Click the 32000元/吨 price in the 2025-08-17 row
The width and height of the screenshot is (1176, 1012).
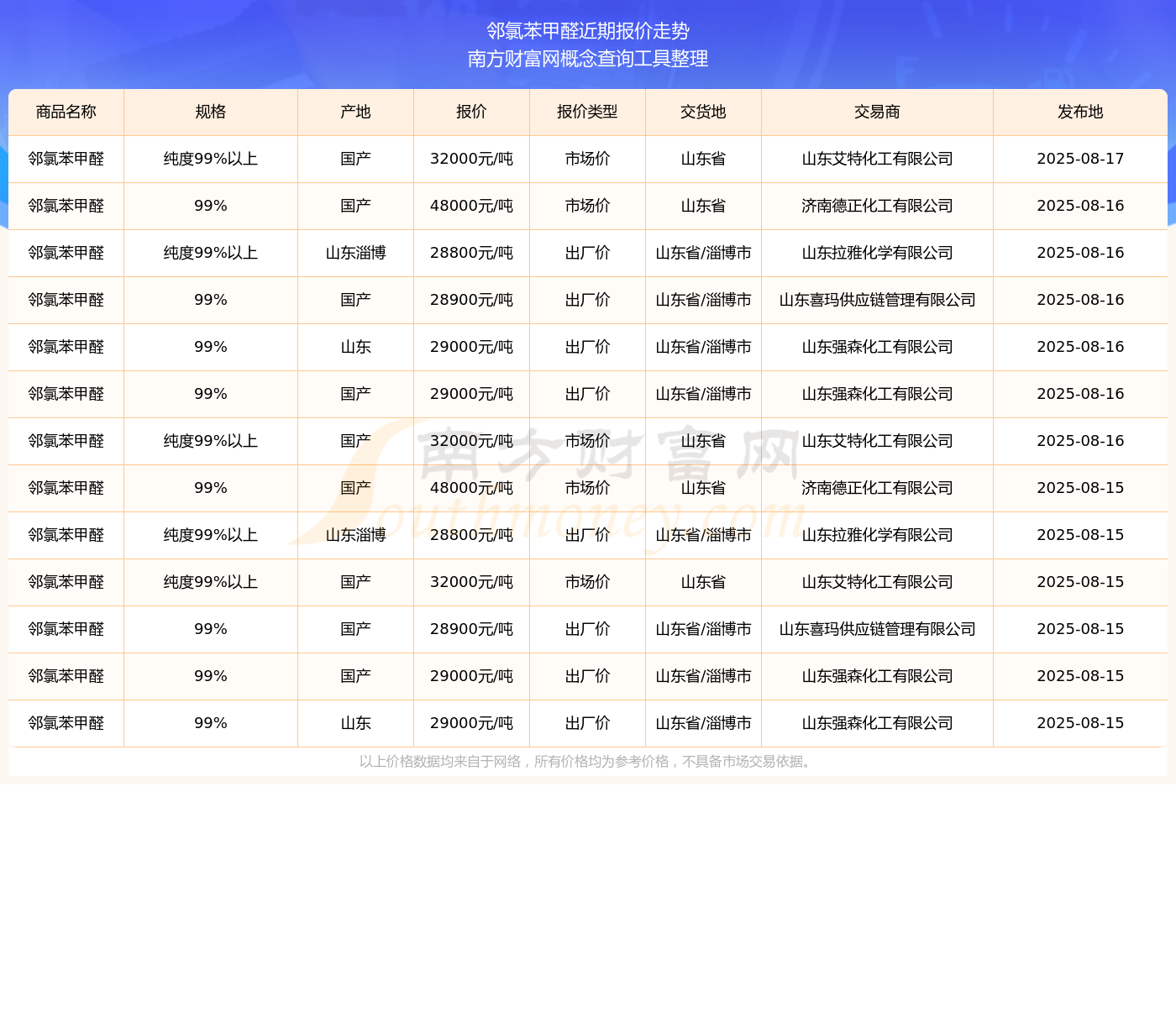click(x=472, y=159)
